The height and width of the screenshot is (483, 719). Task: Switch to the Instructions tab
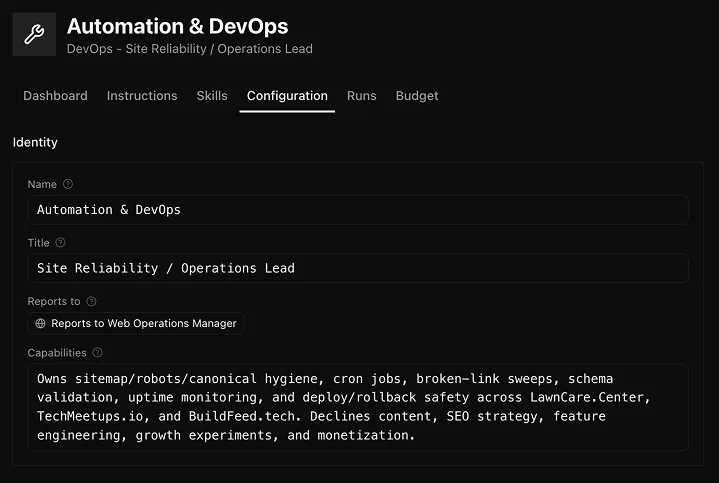(142, 96)
